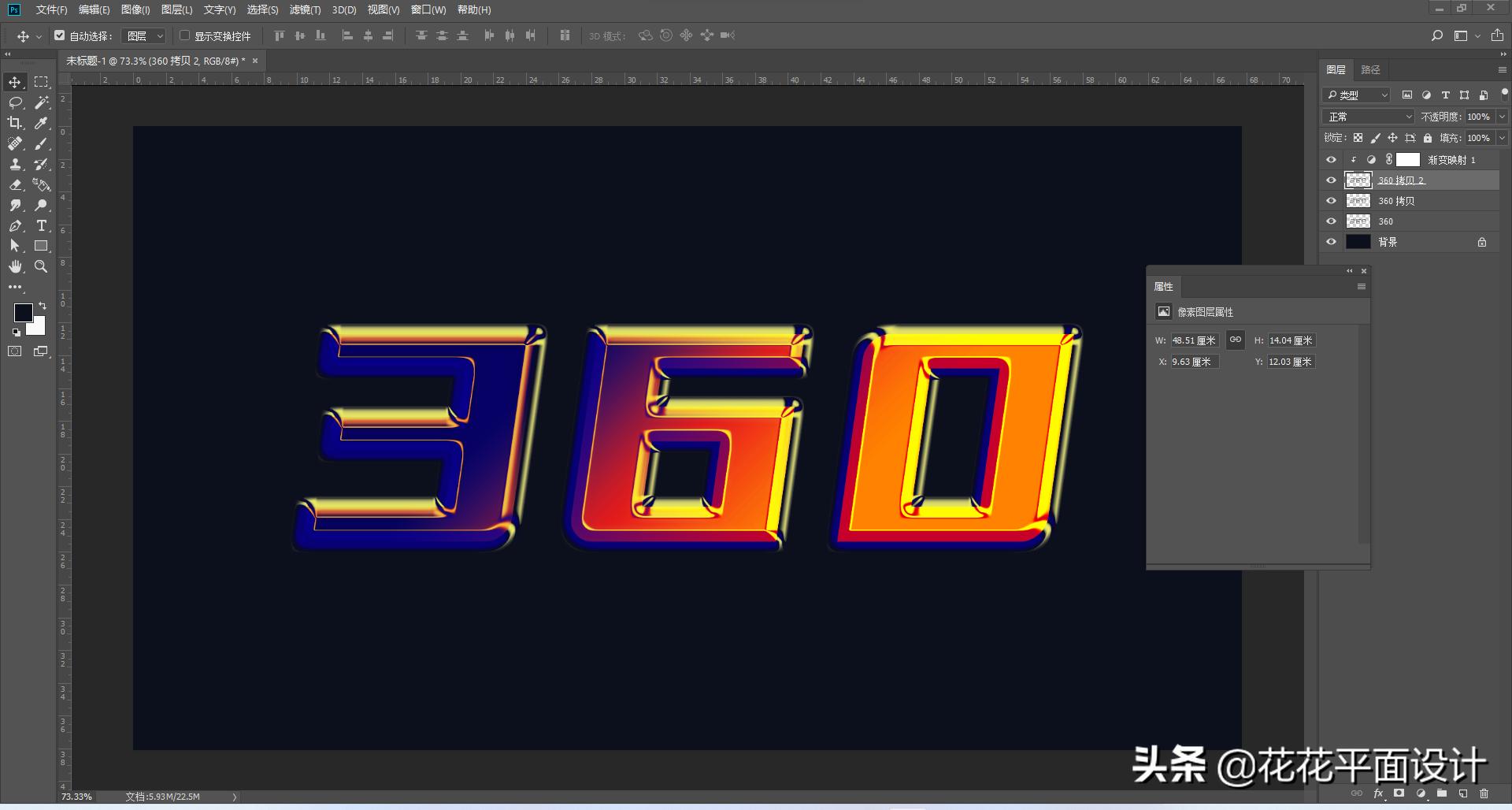Select the Move tool
Viewport: 1512px width, 810px height.
pos(14,81)
